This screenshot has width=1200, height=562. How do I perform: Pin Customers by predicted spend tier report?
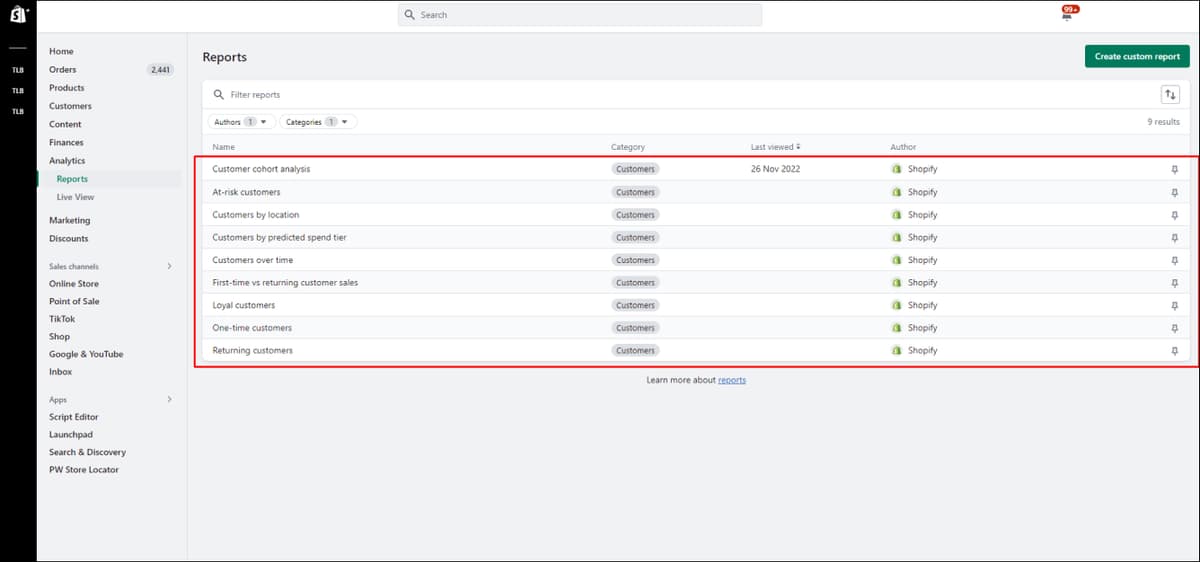(1175, 237)
